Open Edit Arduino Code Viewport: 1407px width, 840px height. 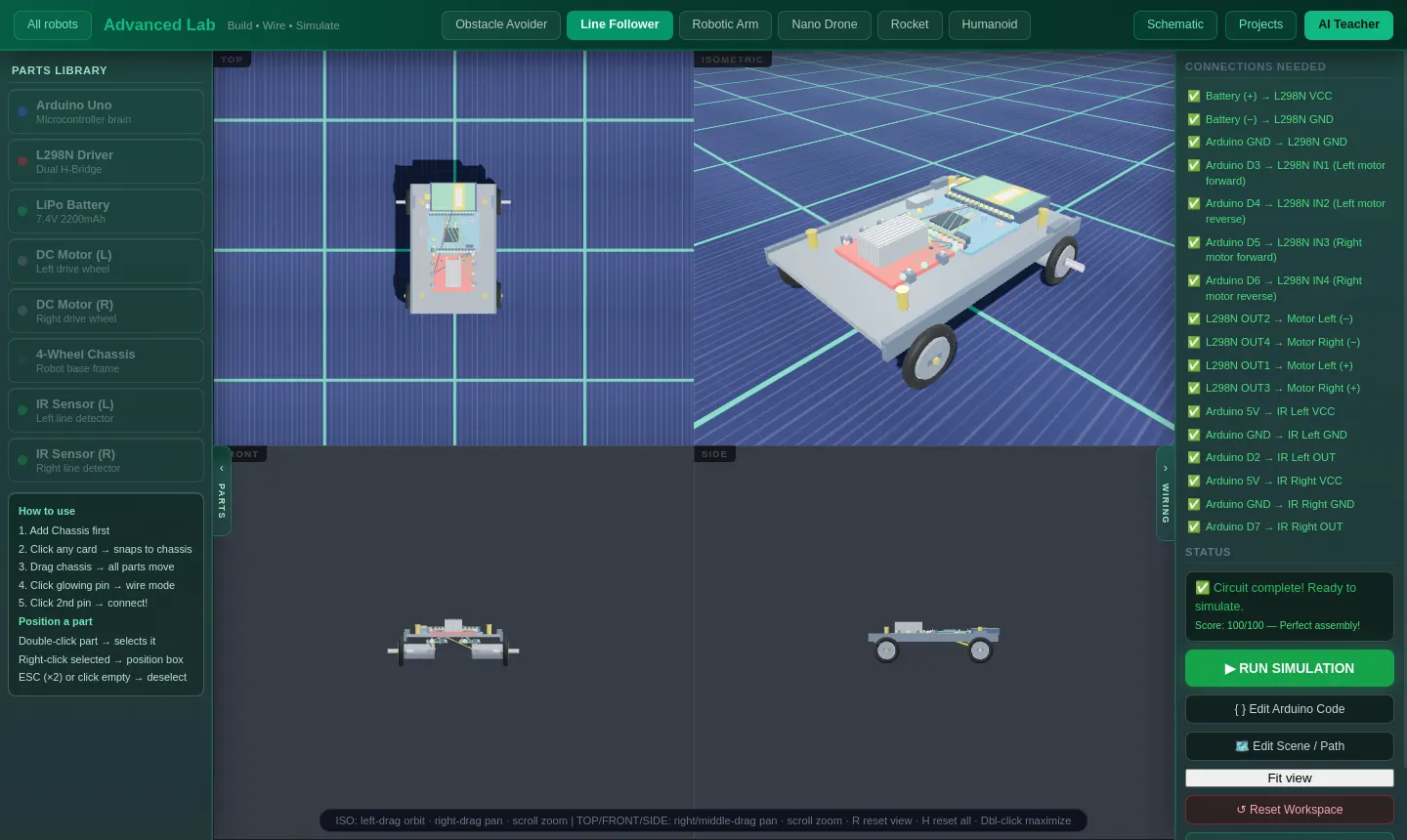pyautogui.click(x=1290, y=709)
